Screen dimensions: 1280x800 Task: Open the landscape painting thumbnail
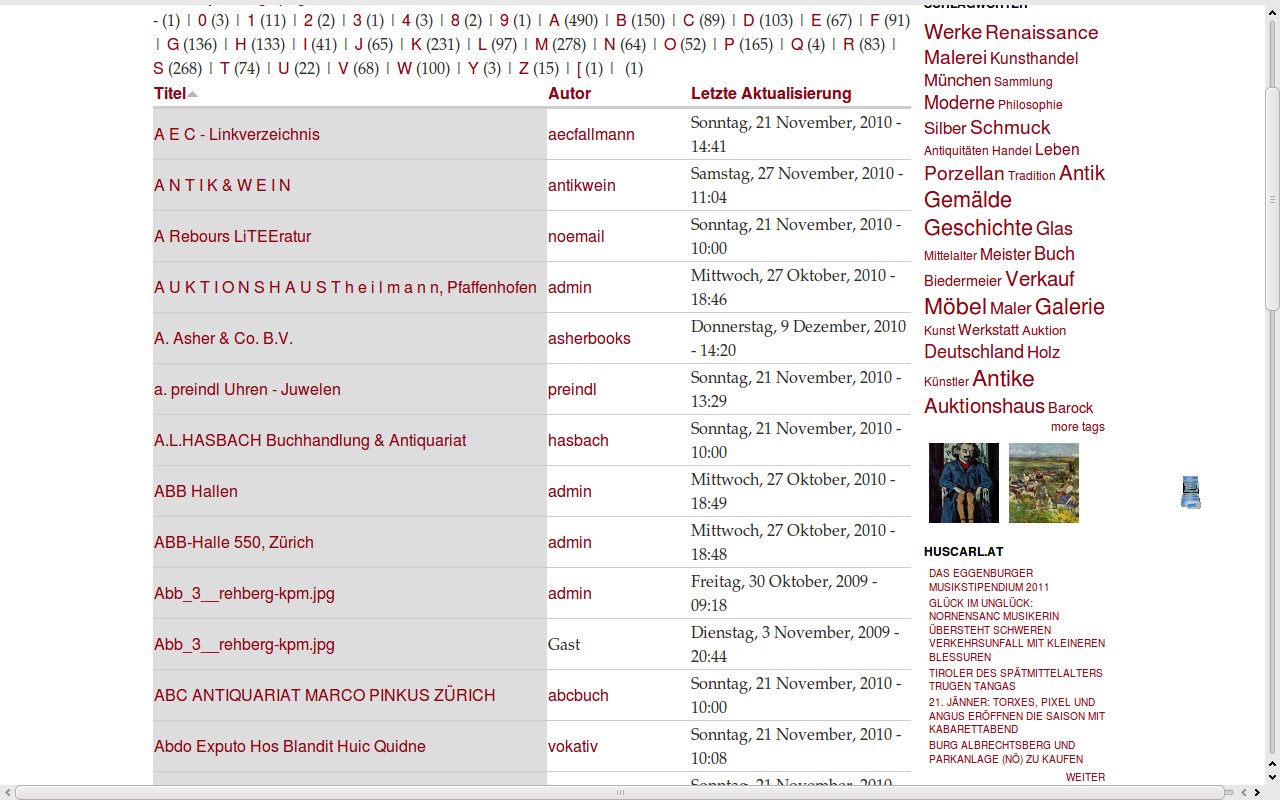coord(1043,483)
